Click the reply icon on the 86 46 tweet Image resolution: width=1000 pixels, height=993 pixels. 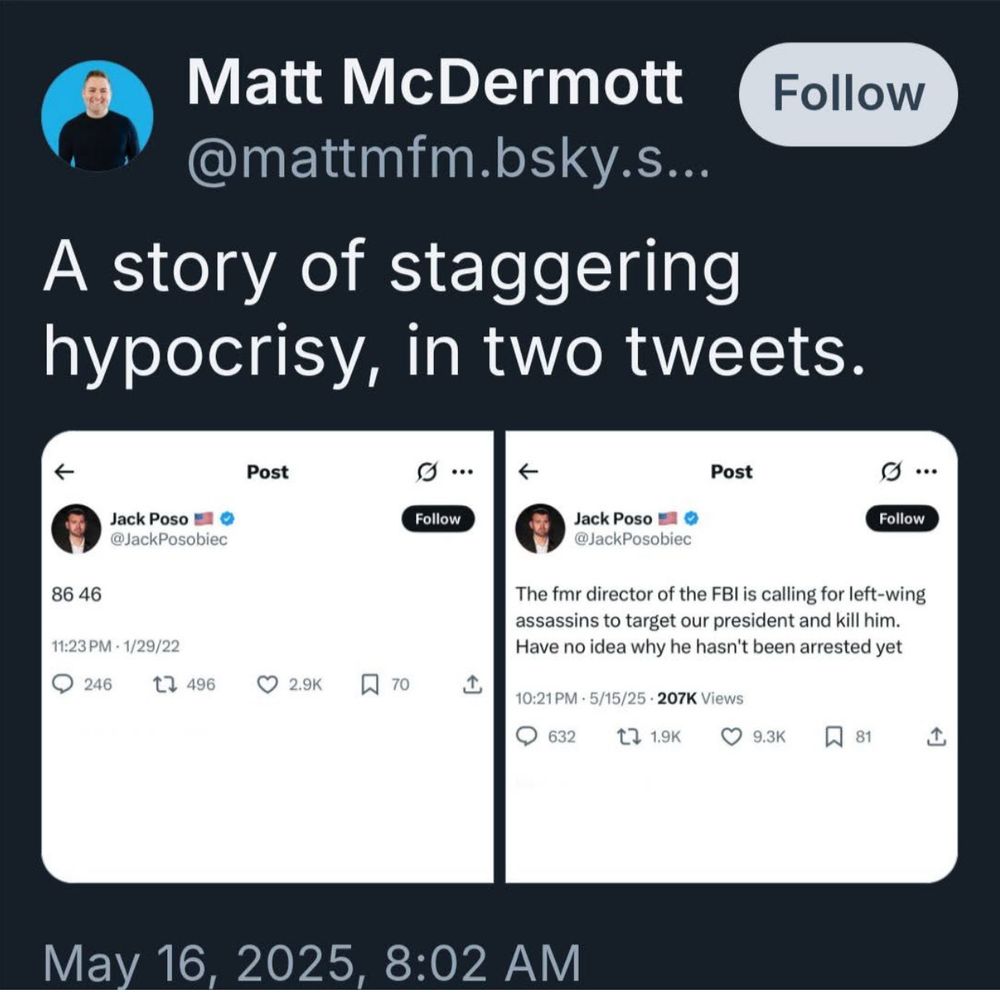coord(63,684)
